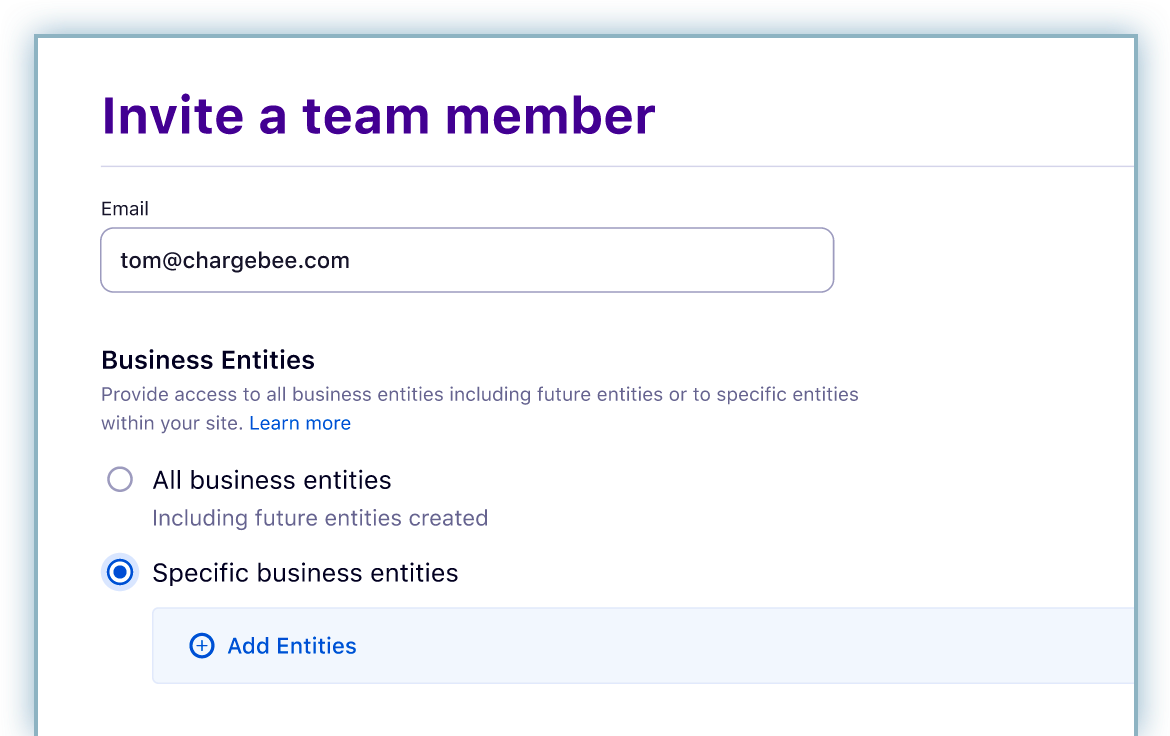Viewport: 1170px width, 736px height.
Task: Open the Learn more link
Action: point(300,422)
